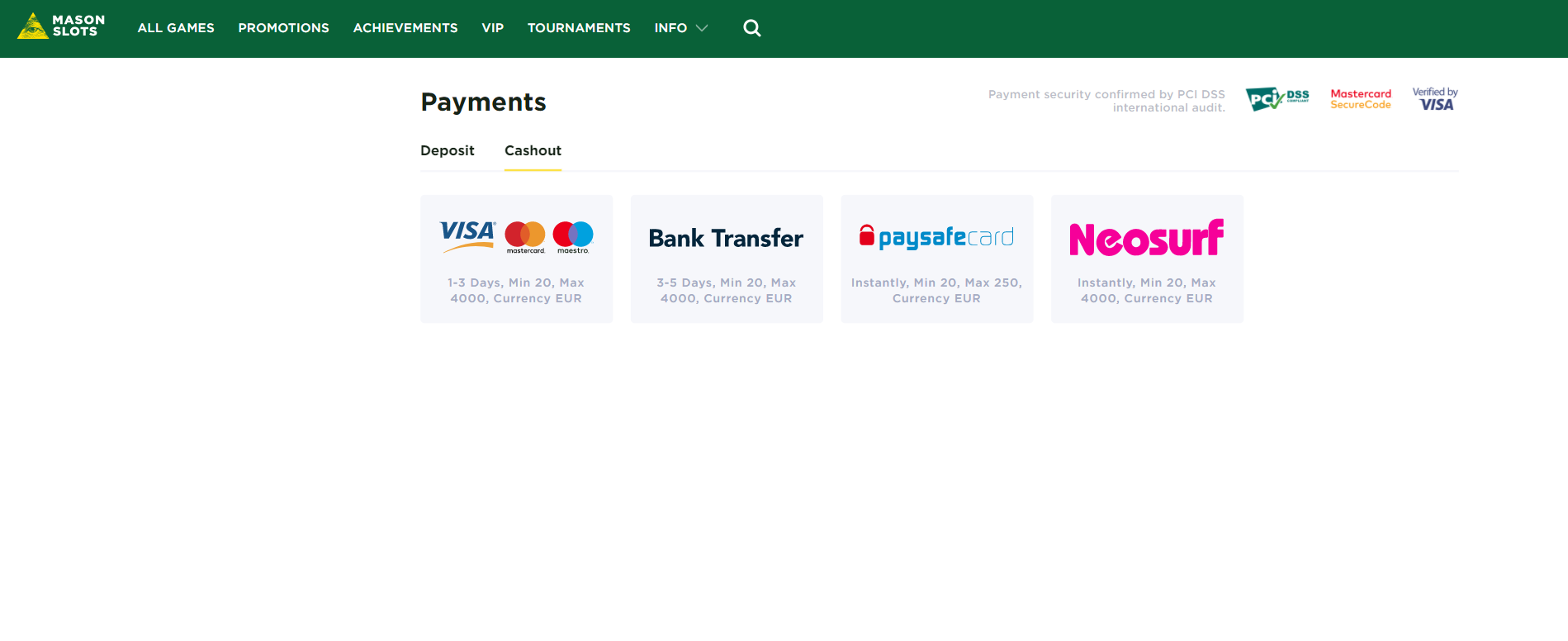Choose the Bank Transfer cashout method
Image resolution: width=1568 pixels, height=641 pixels.
pyautogui.click(x=727, y=259)
